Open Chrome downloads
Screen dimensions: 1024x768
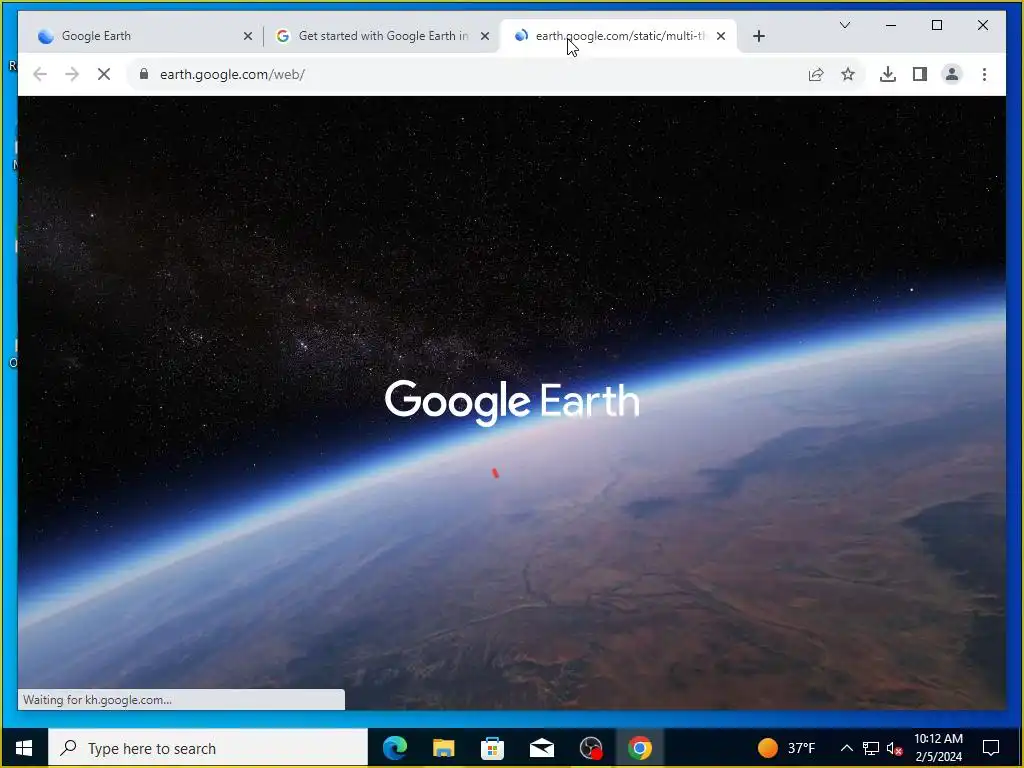pos(888,74)
